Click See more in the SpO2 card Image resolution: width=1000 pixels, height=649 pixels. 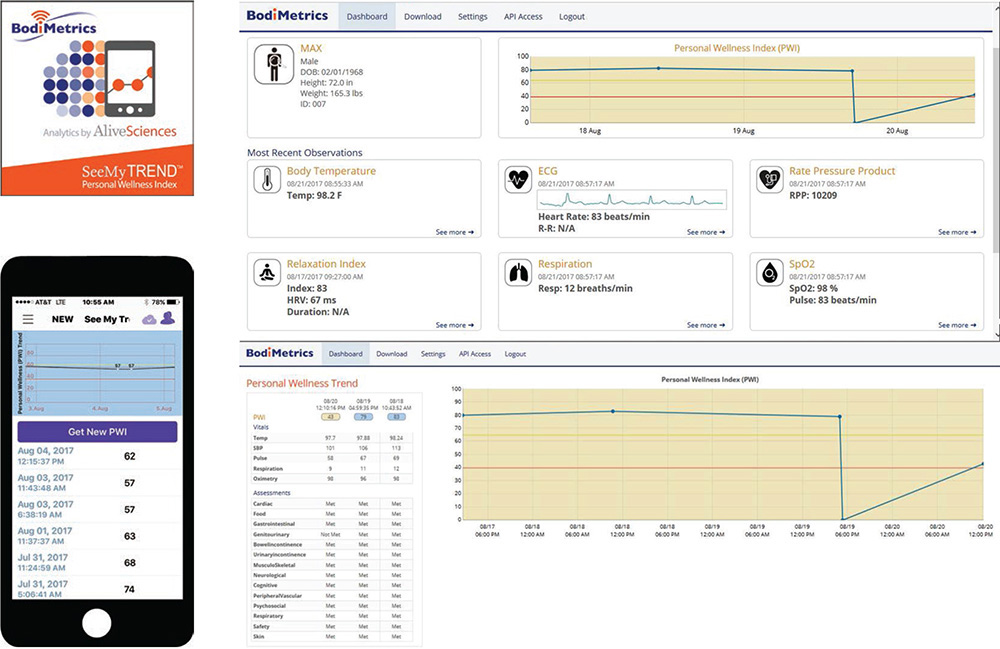[x=956, y=325]
